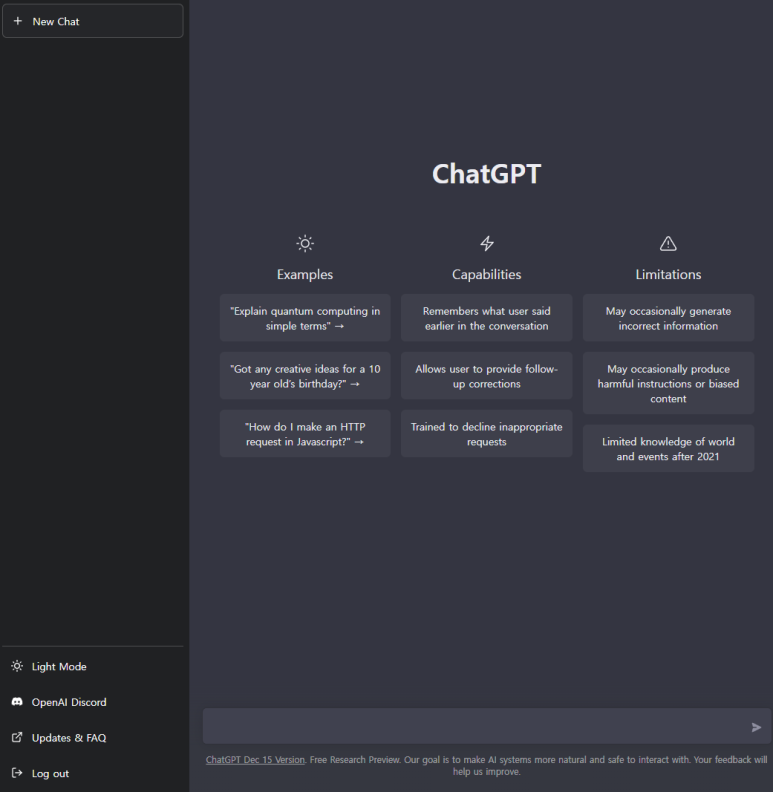Open the ChatGPT Dec 15 Version link
The width and height of the screenshot is (773, 792).
(255, 760)
